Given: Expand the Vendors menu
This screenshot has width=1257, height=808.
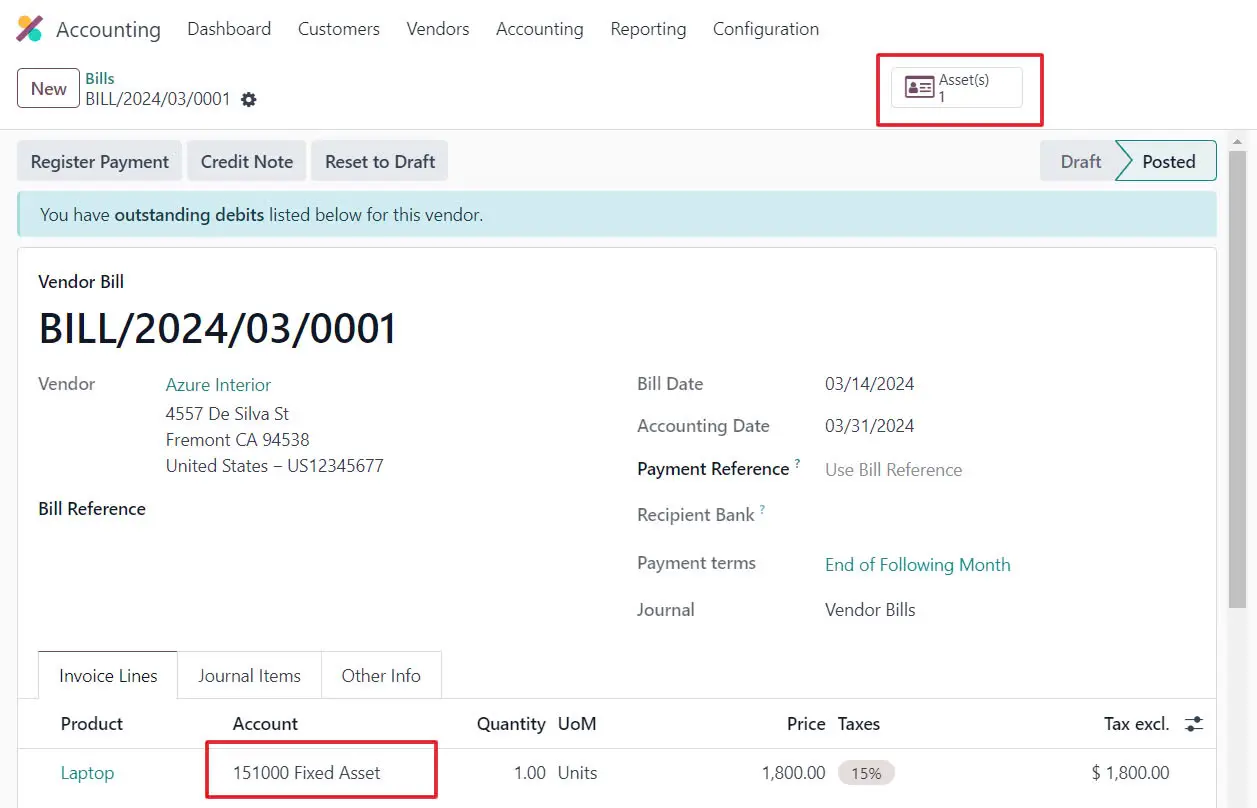Looking at the screenshot, I should coord(437,29).
